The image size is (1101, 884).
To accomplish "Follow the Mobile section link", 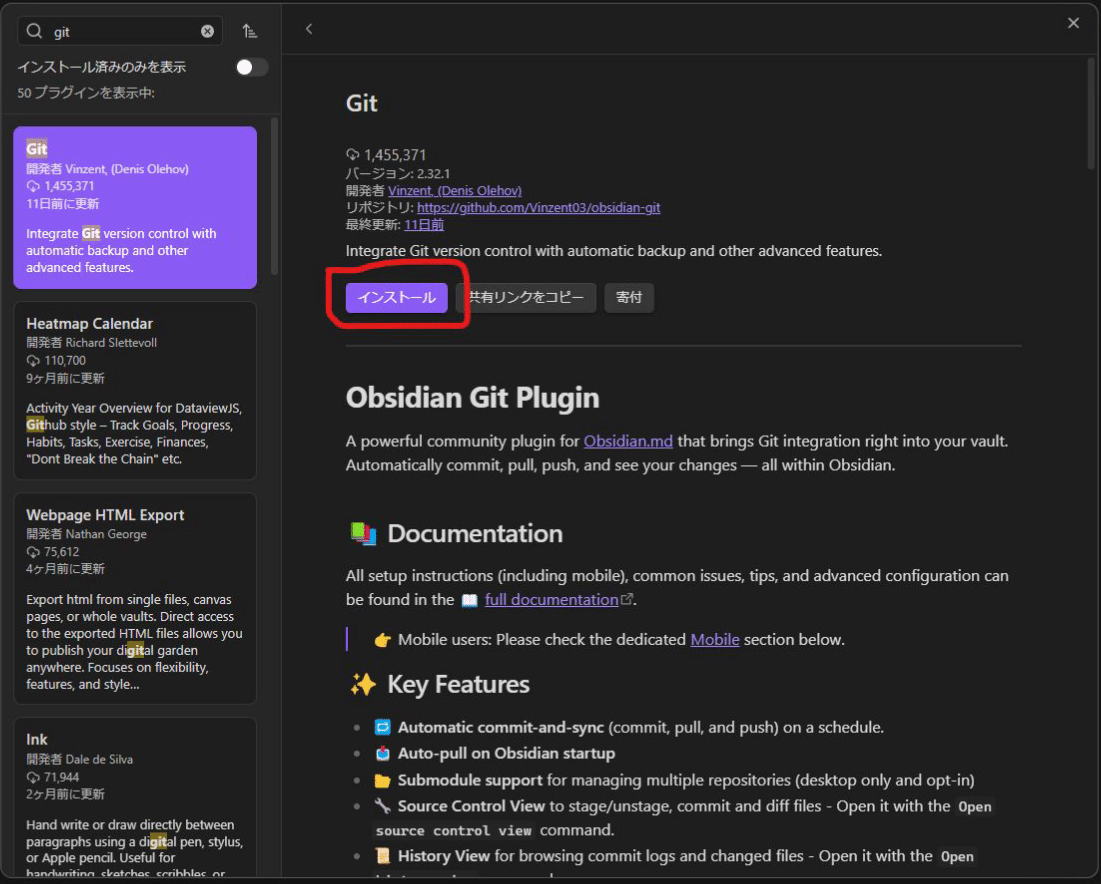I will pyautogui.click(x=715, y=640).
